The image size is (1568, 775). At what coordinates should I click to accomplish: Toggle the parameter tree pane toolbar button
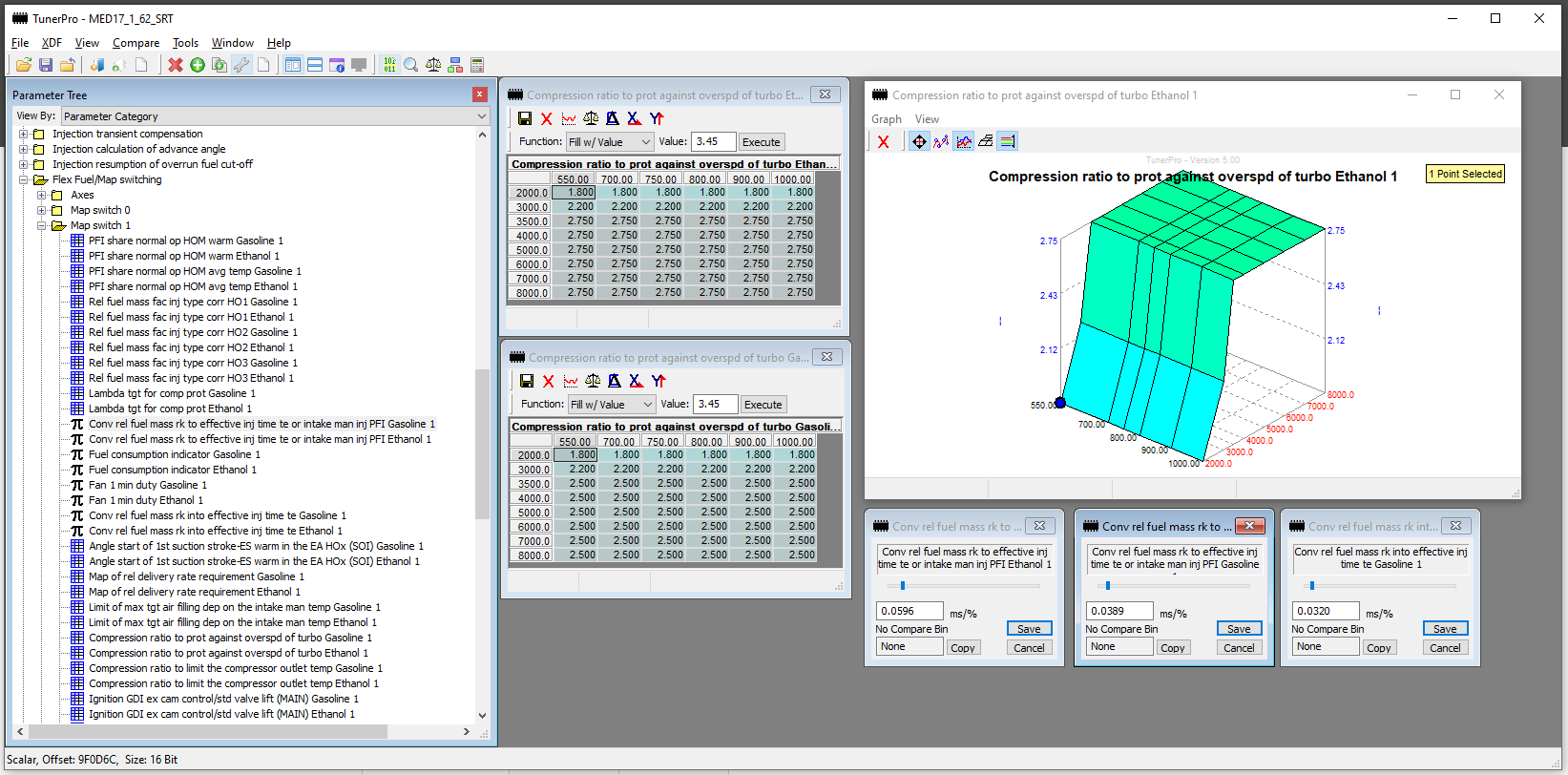(293, 65)
